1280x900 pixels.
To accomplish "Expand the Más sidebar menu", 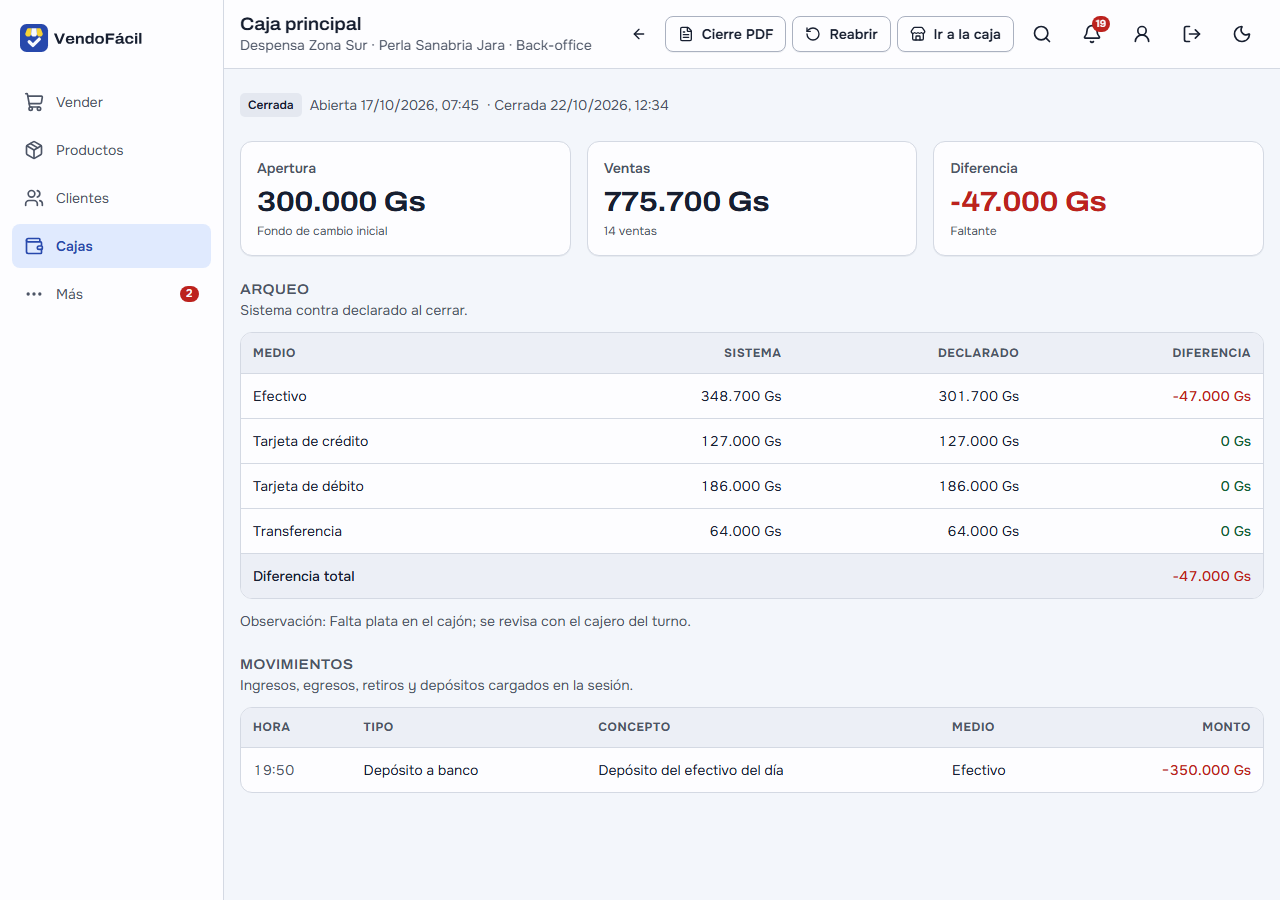I will click(x=111, y=294).
